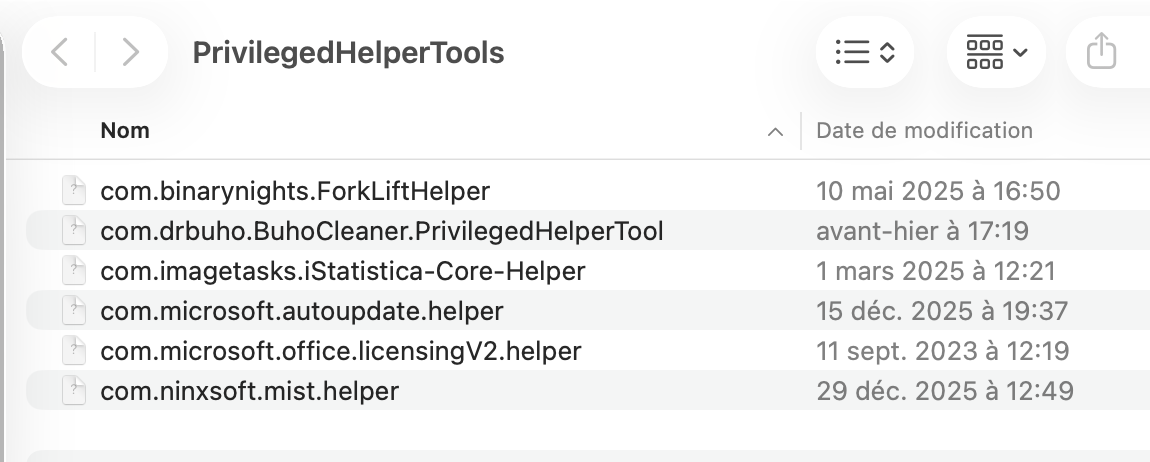Screen dimensions: 1150x462
Task: Toggle sort order chevron in Nom column
Action: [774, 131]
